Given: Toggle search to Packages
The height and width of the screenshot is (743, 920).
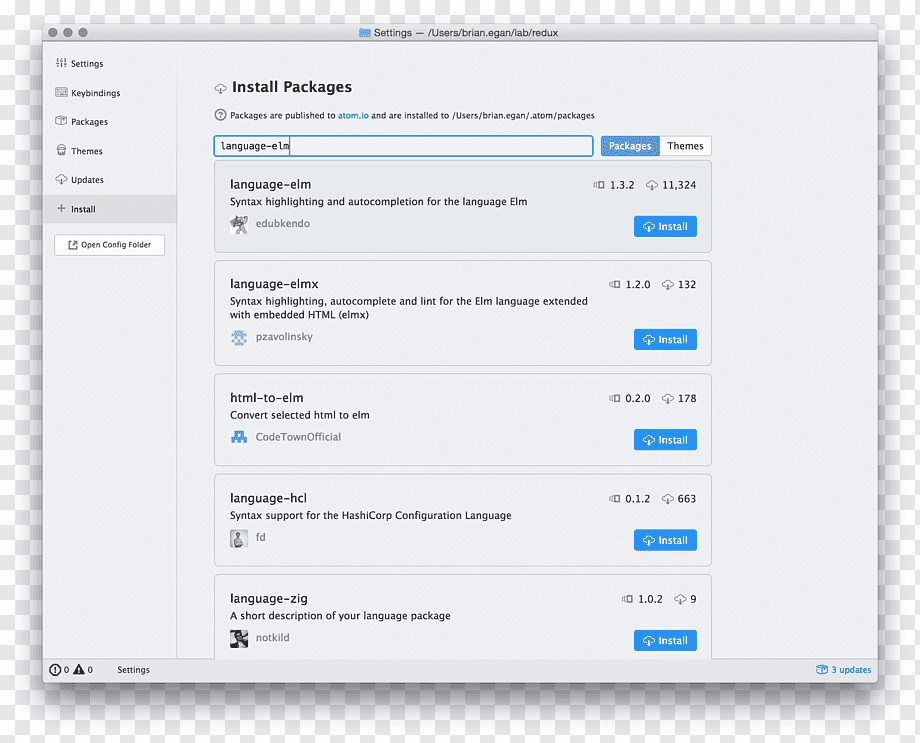Looking at the screenshot, I should [x=630, y=146].
